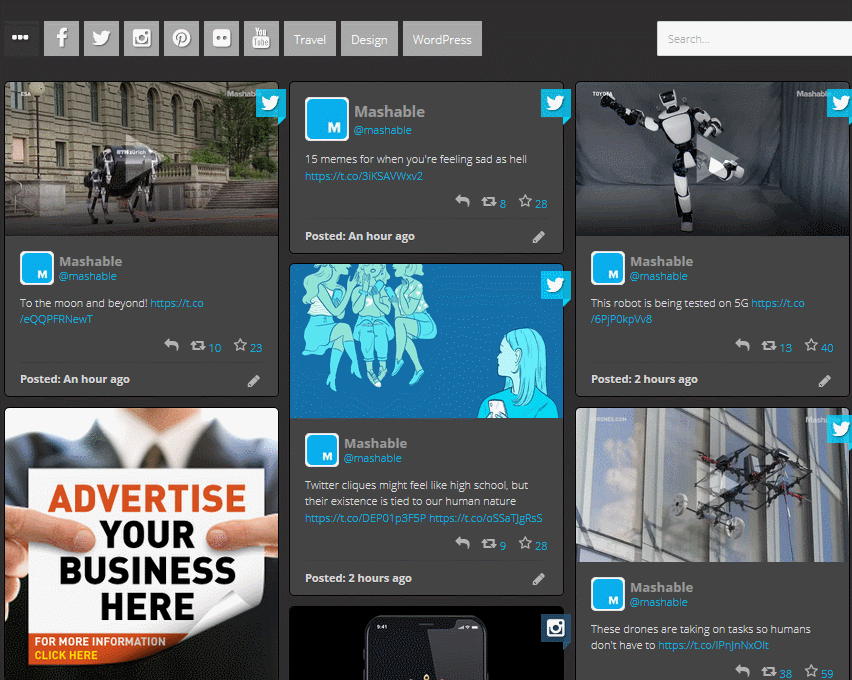Open Mashable avatar on 'moon and beyond' post

pos(37,268)
